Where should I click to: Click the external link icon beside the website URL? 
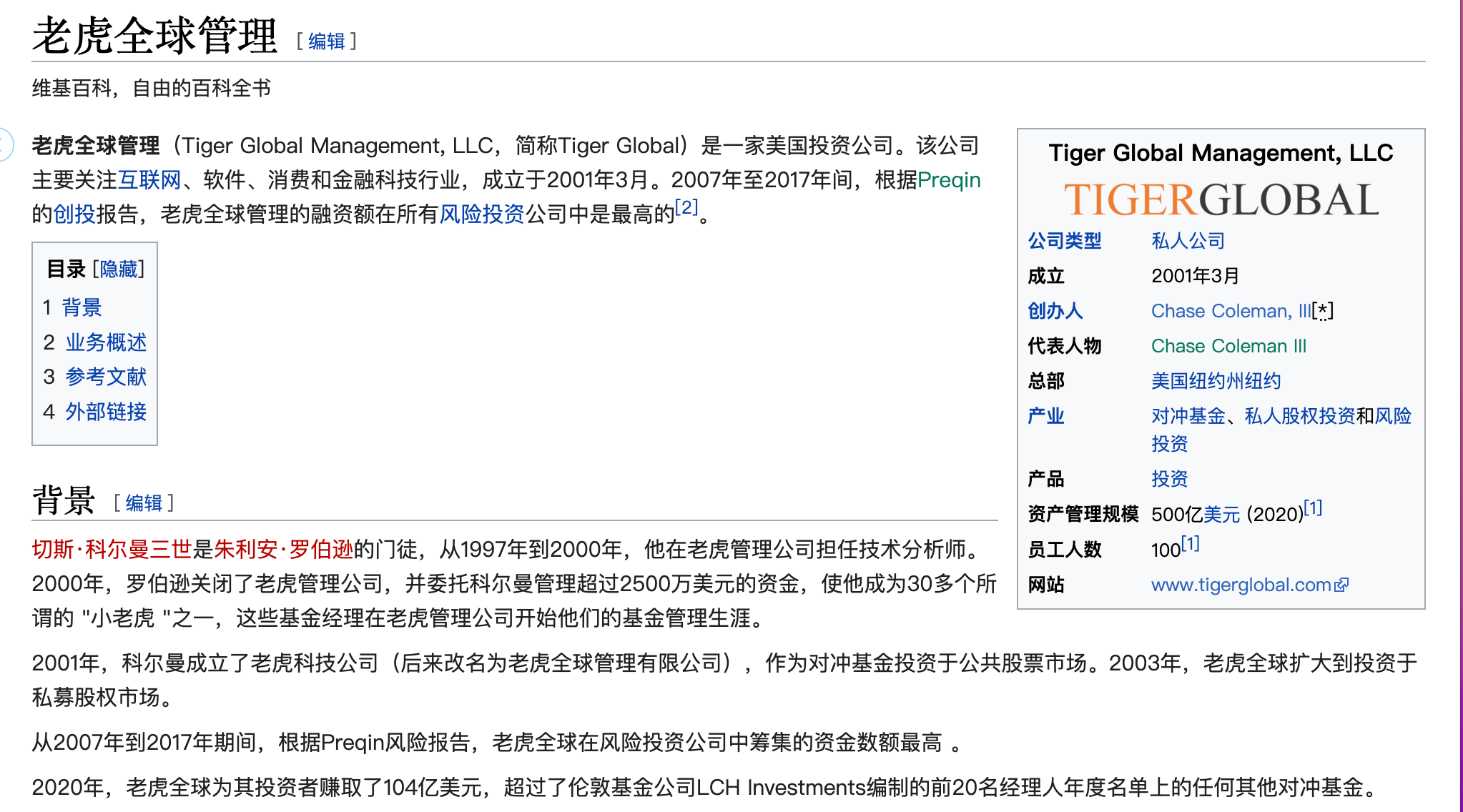1341,585
